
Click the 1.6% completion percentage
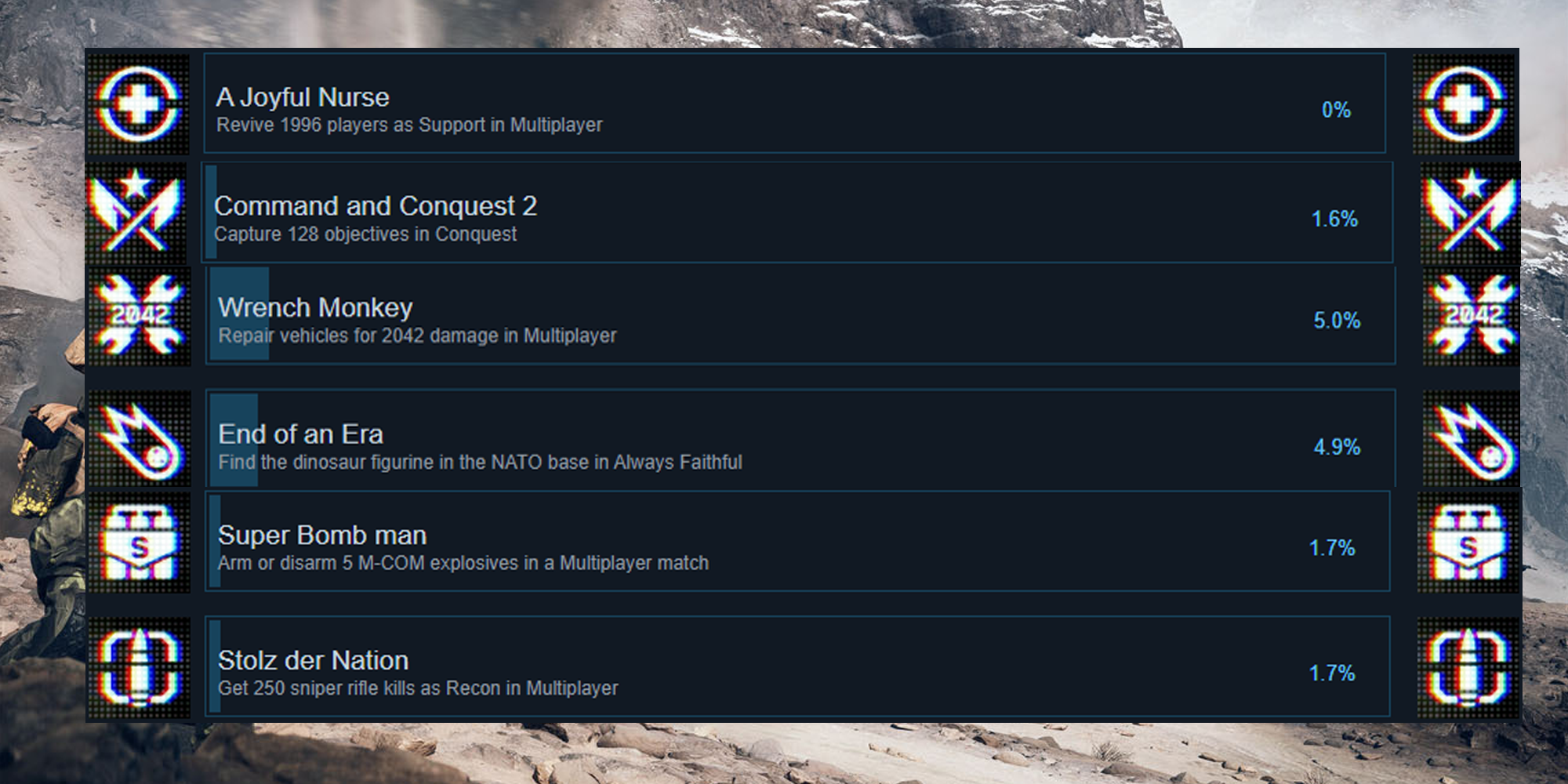tap(1334, 219)
